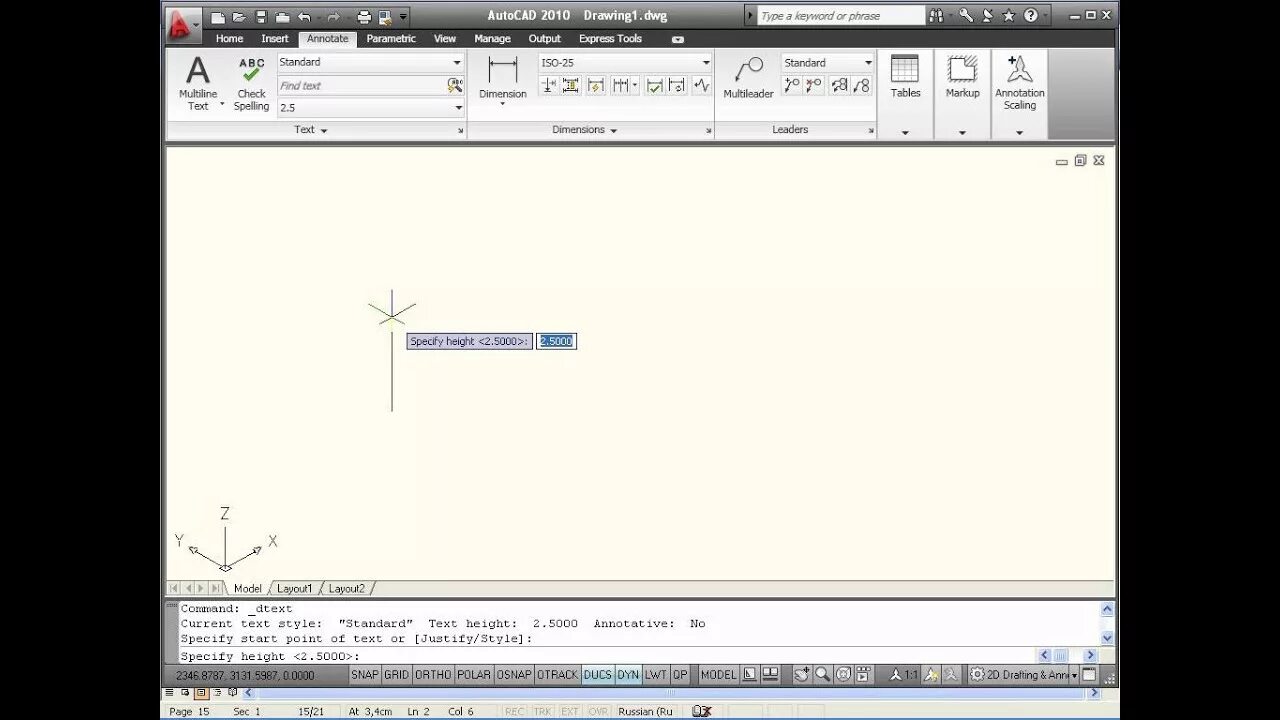Screen dimensions: 1280x720
Task: Click the Zoom magnifier icon in status bar
Action: click(822, 675)
